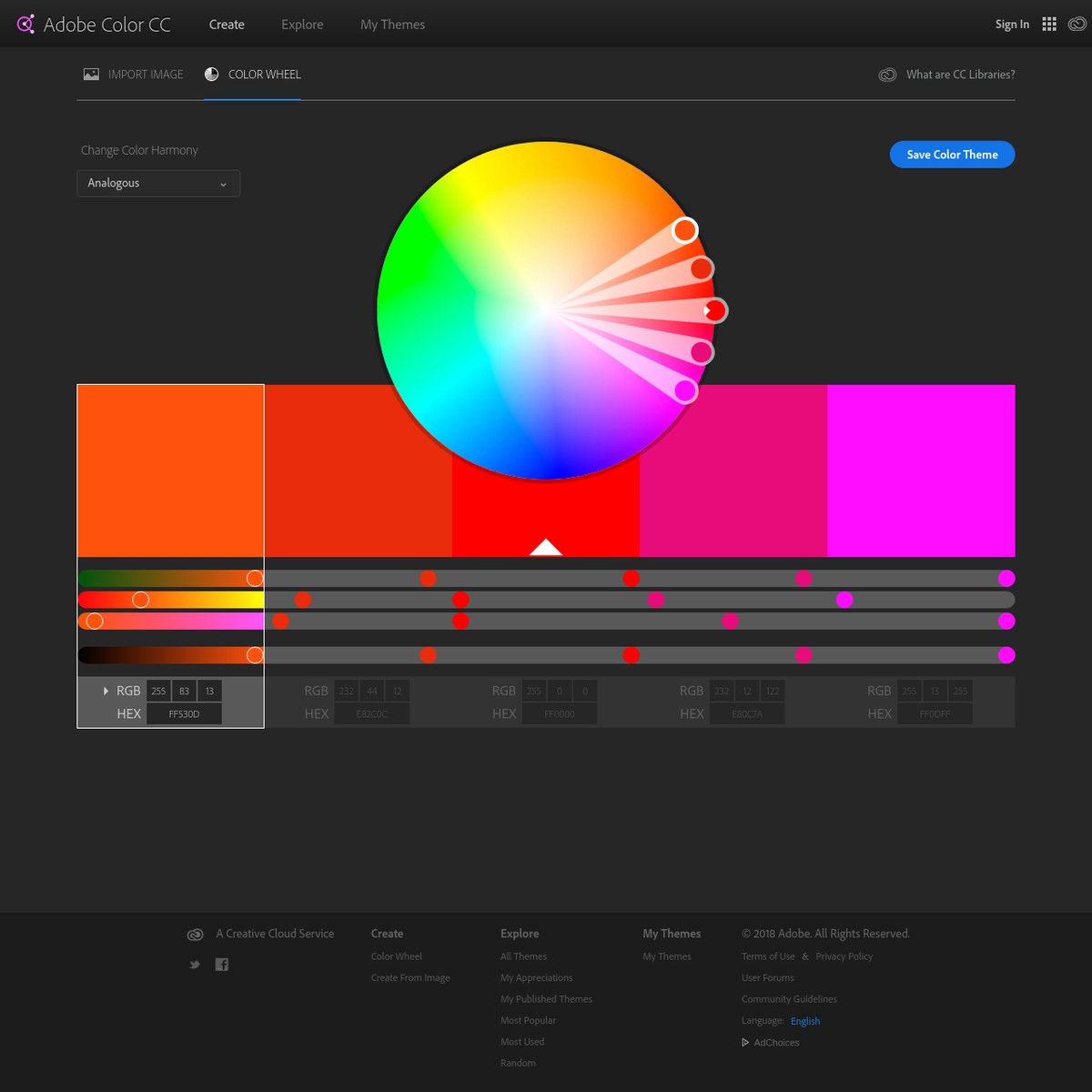
Task: Change language via the English link
Action: tap(805, 1021)
